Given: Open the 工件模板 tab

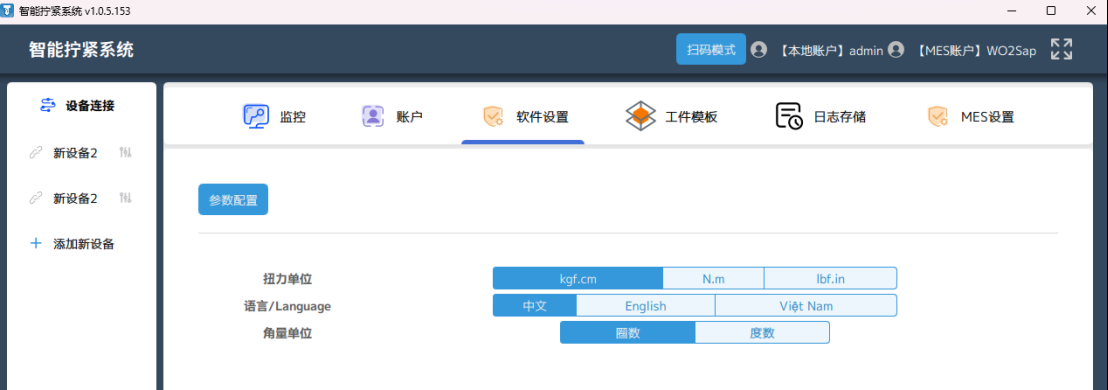Looking at the screenshot, I should tap(672, 117).
